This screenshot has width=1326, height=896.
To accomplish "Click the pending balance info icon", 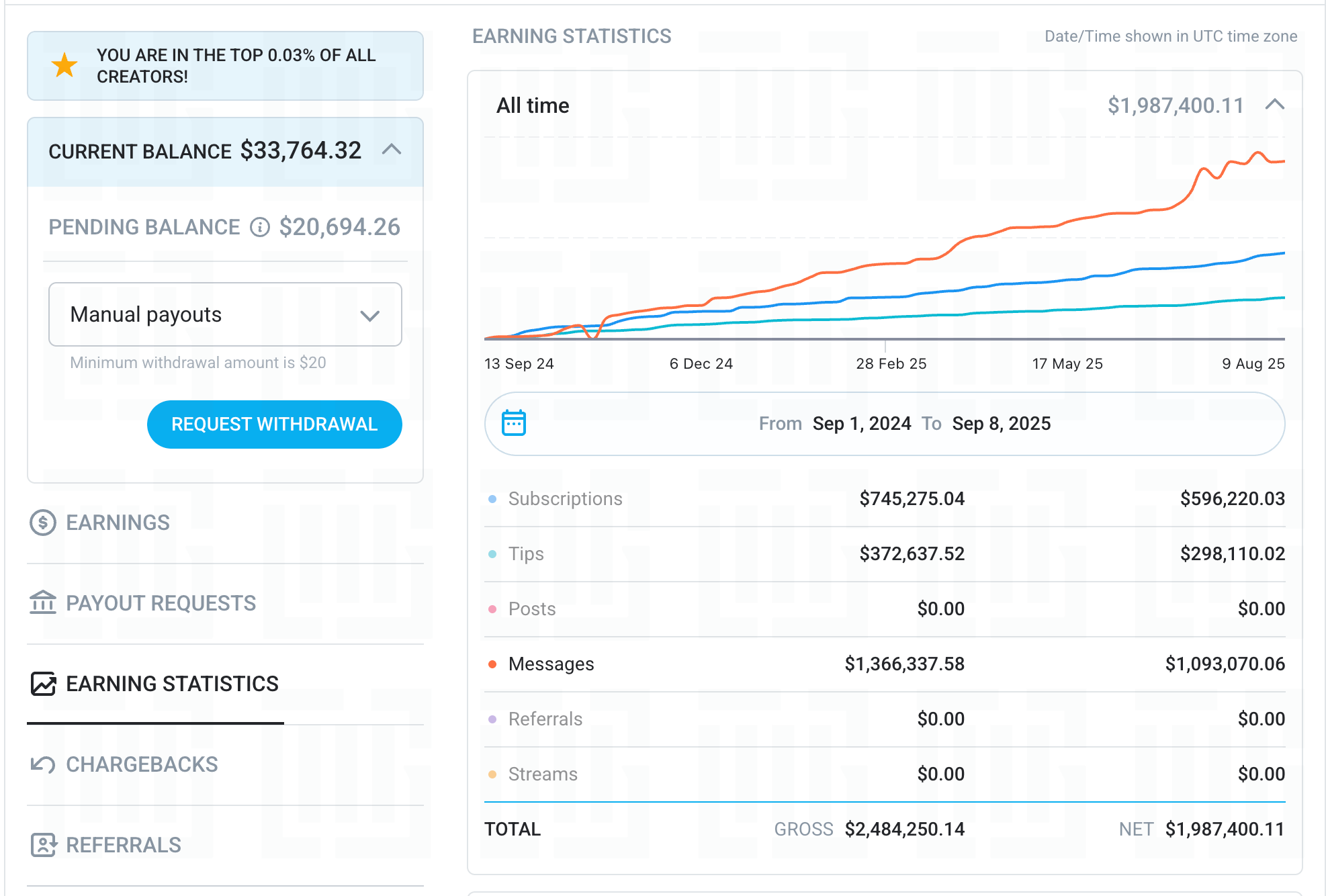I will pyautogui.click(x=260, y=227).
